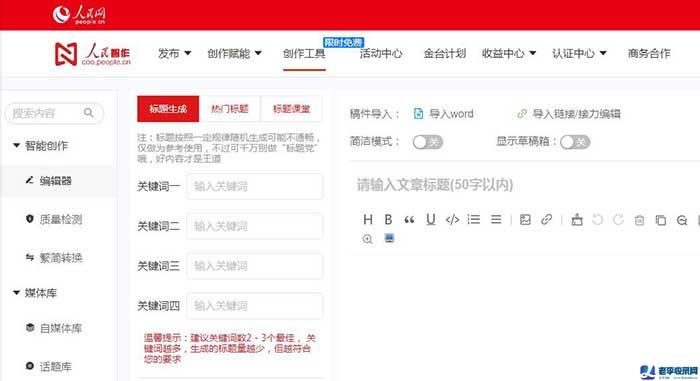
Task: Redo the last edit
Action: pos(618,219)
